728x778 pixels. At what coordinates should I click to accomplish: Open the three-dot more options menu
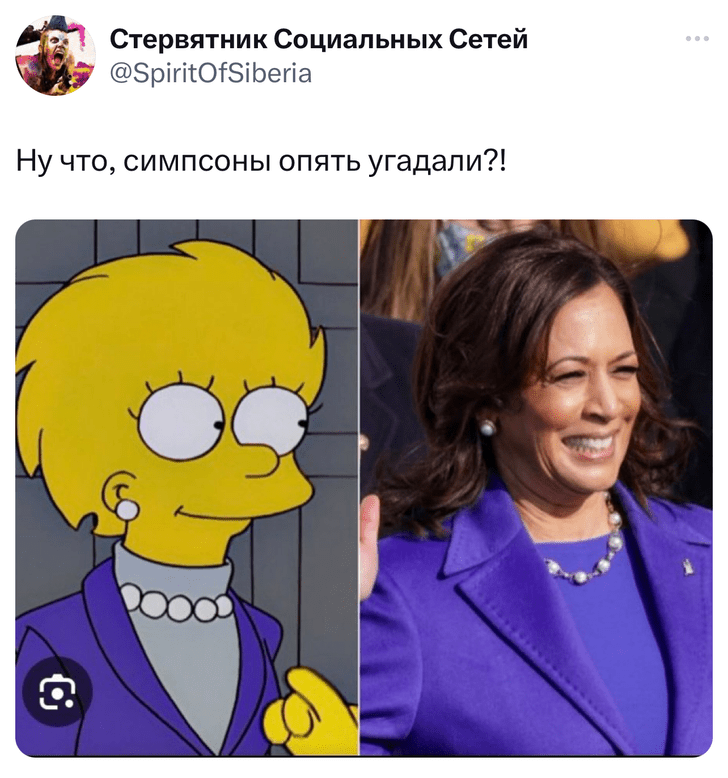click(x=697, y=39)
